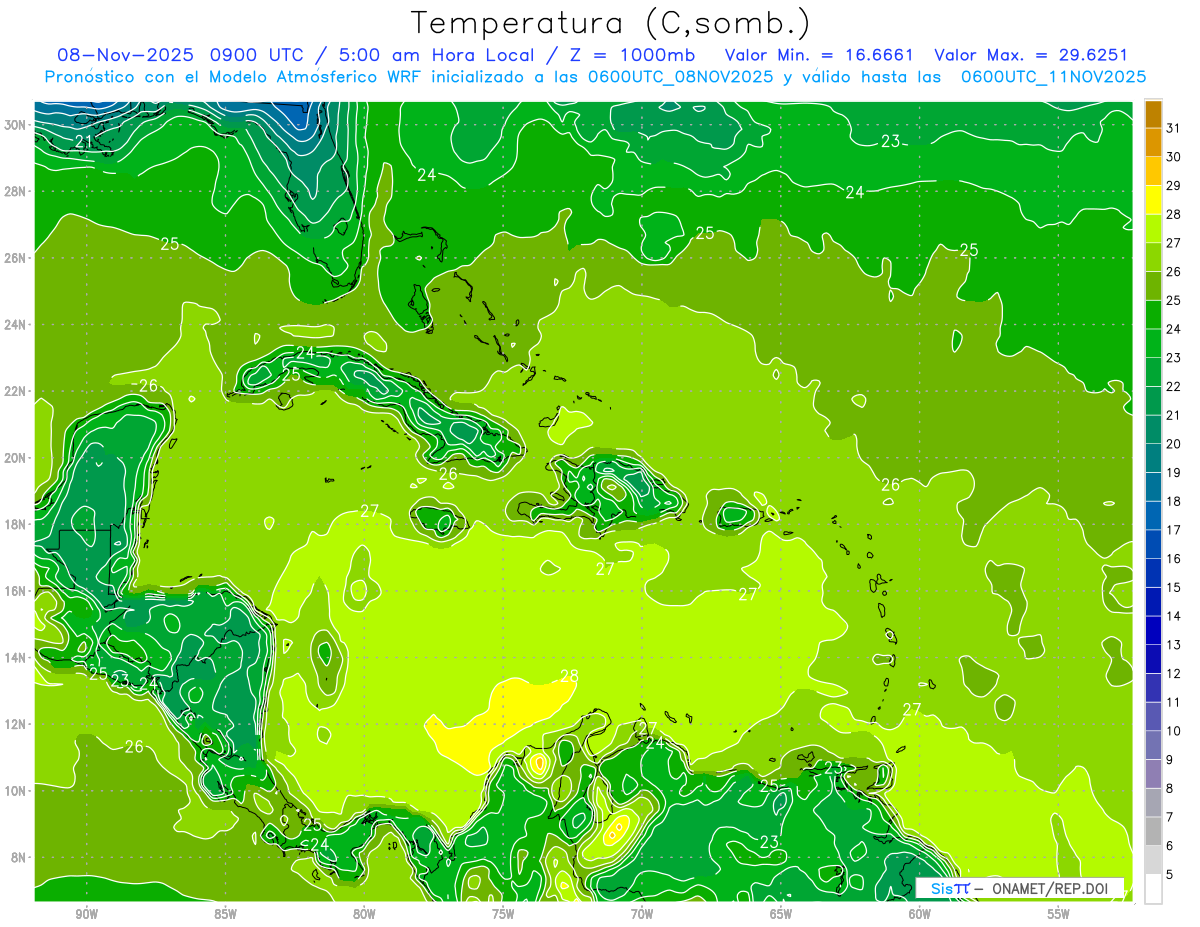Click the blue legend swatch between 17 and 18
Viewport: 1200px width, 927px height.
click(1153, 515)
